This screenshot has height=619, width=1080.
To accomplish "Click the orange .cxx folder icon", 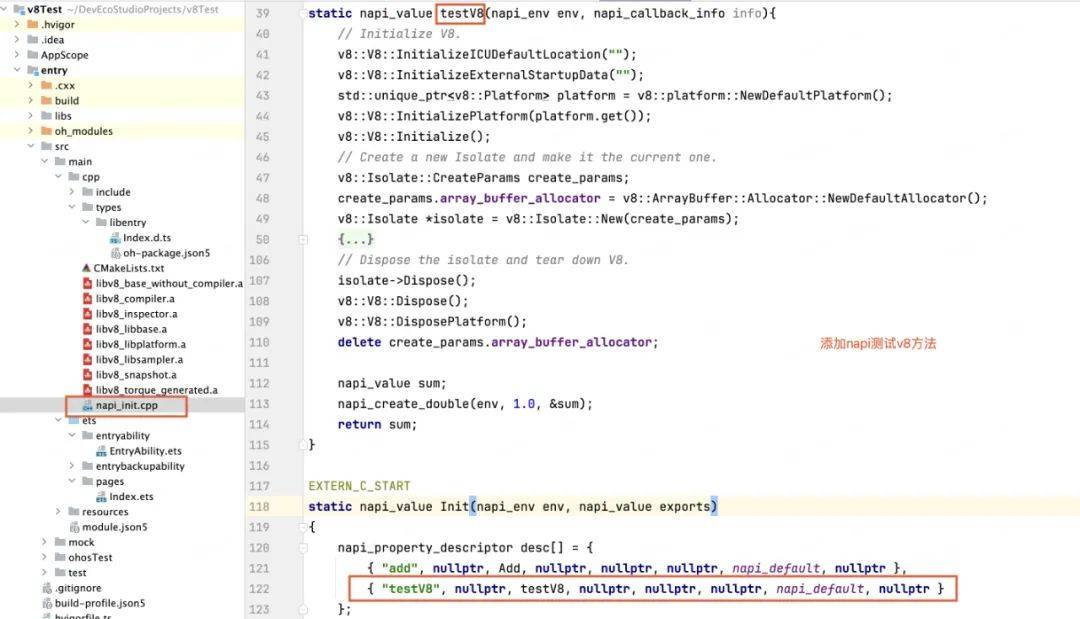I will (47, 85).
